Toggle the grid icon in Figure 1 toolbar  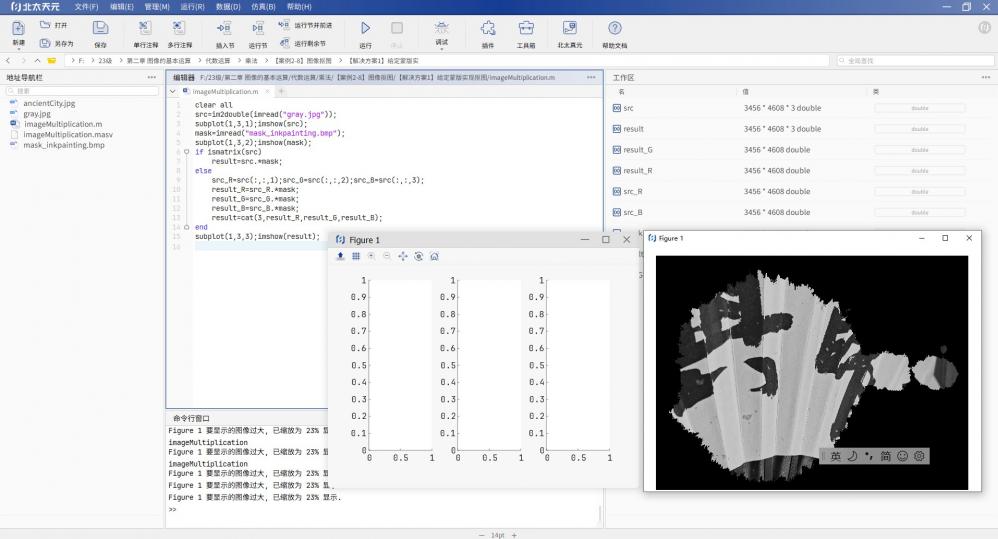(356, 256)
